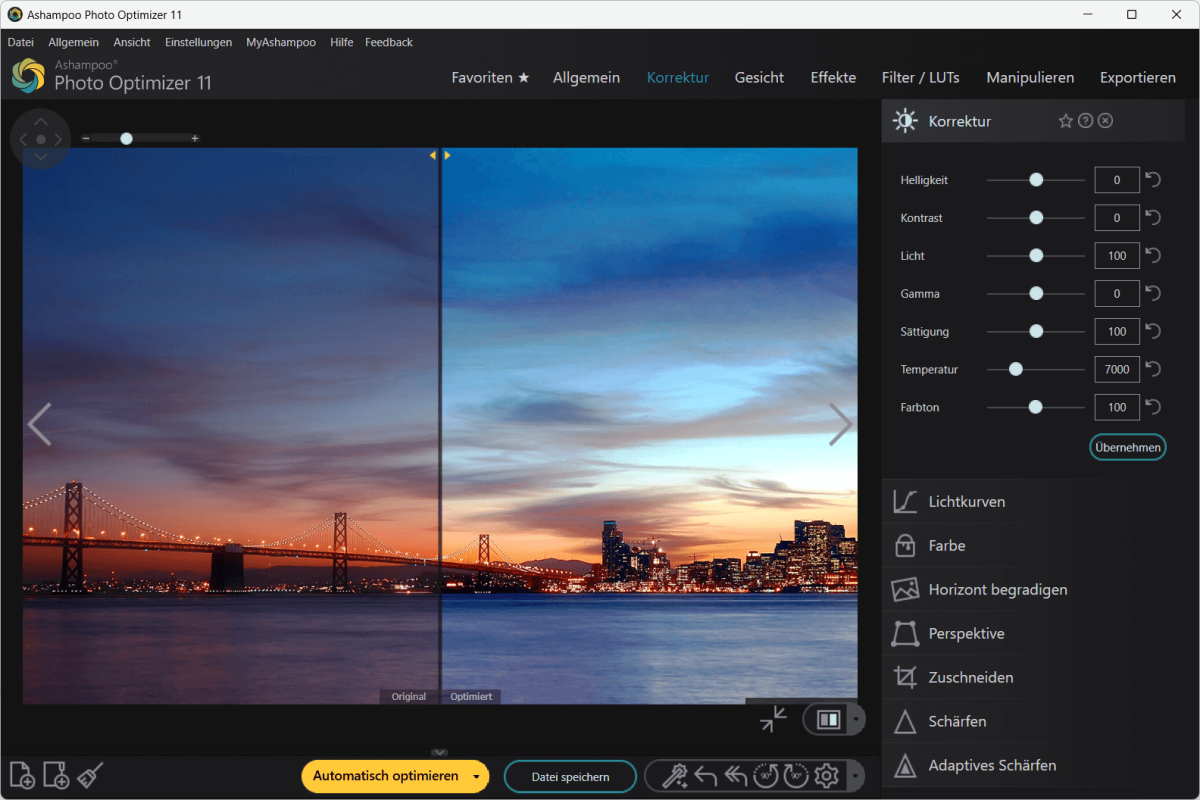Switch to the Effekte tab
The image size is (1200, 800).
click(833, 77)
